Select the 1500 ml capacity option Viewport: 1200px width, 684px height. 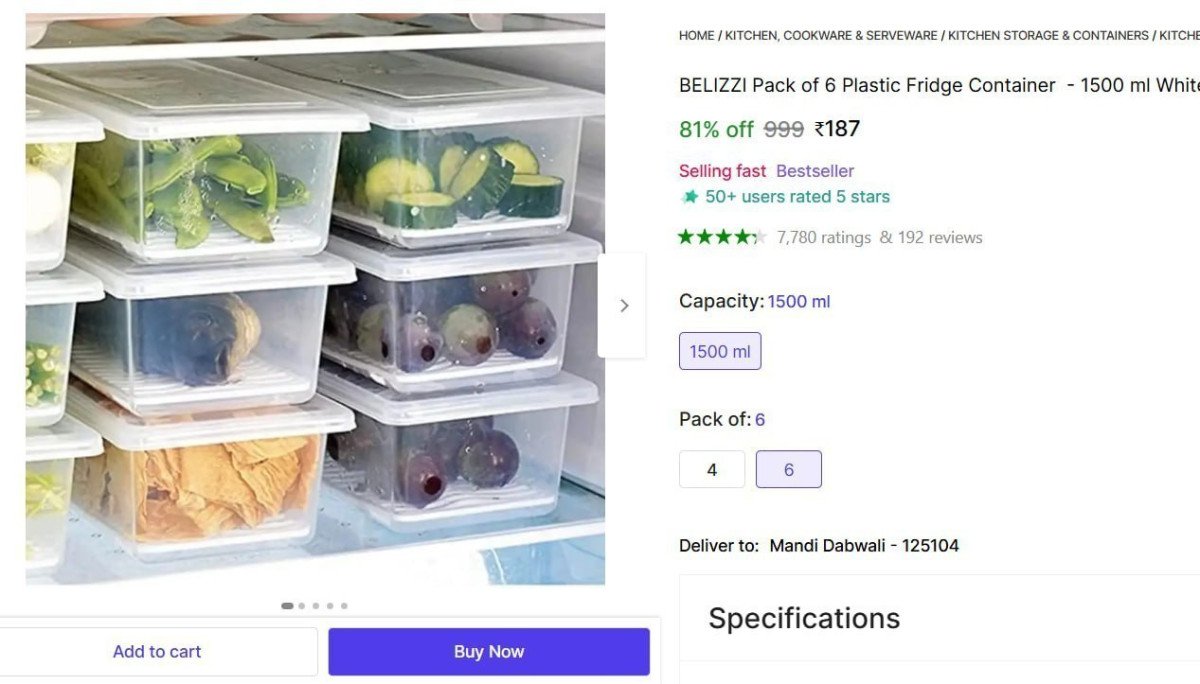pos(720,350)
